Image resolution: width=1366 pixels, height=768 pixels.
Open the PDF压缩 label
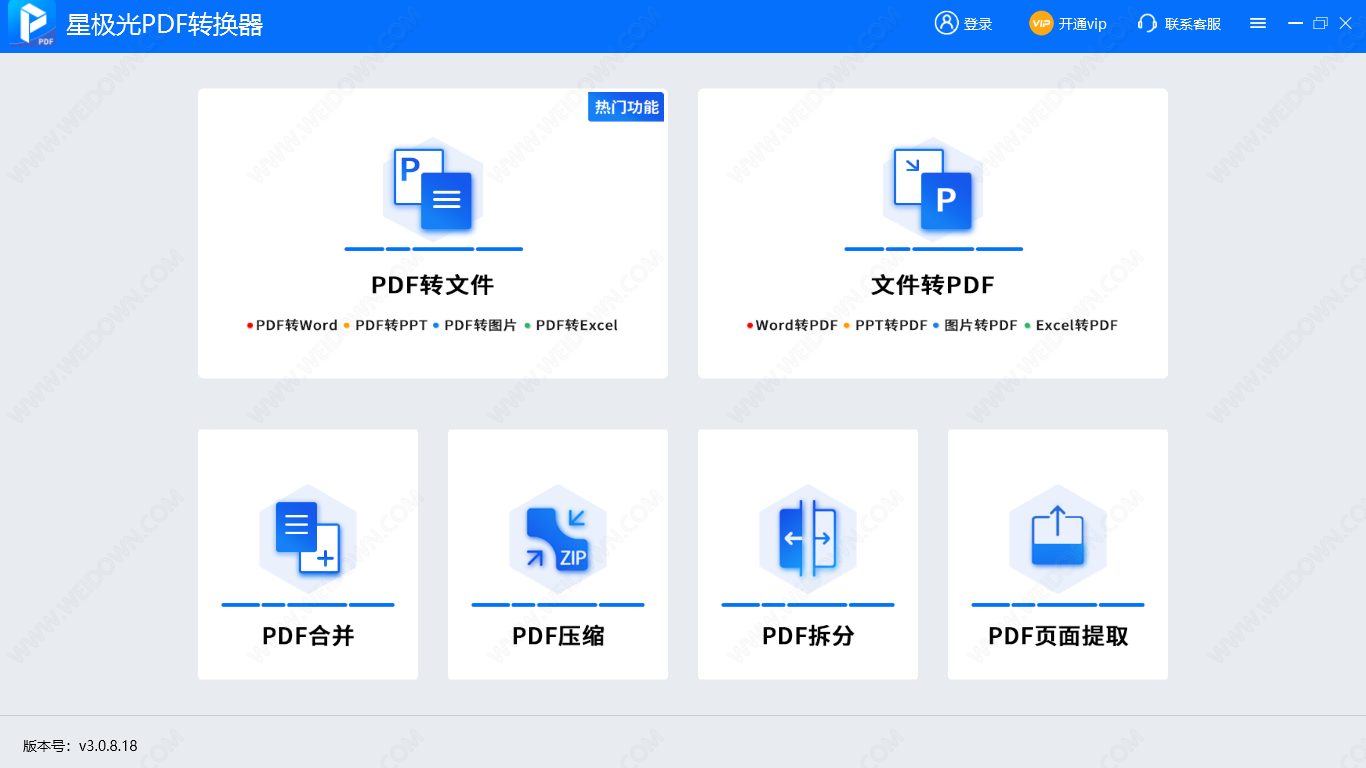[558, 636]
